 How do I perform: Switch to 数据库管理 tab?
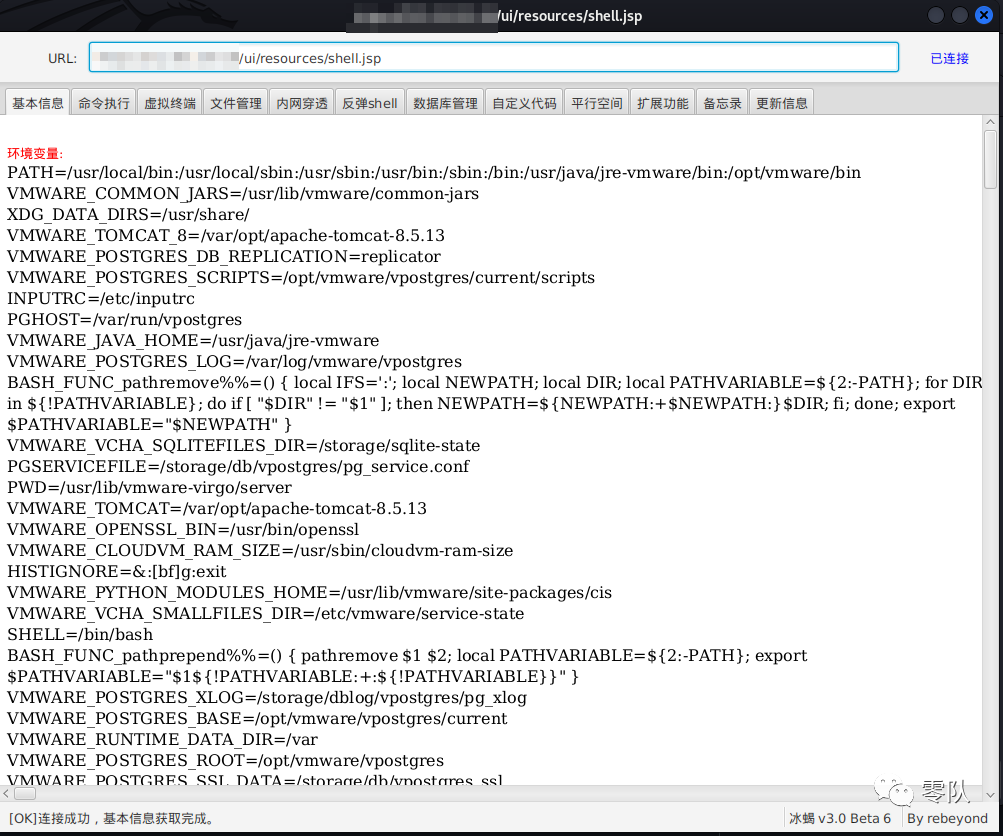click(445, 103)
